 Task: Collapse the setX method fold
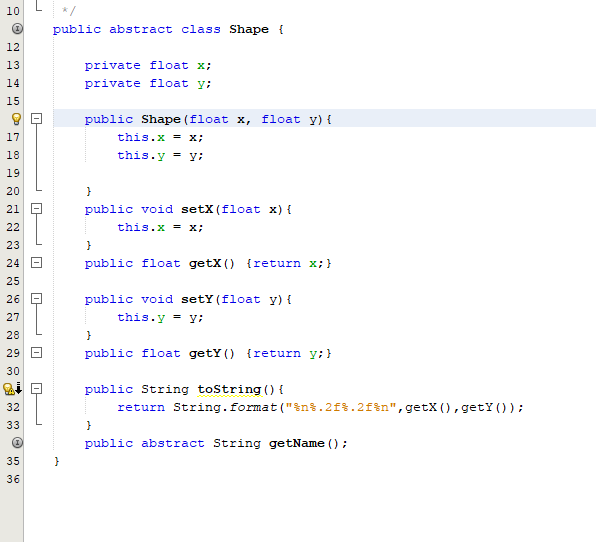pos(36,209)
